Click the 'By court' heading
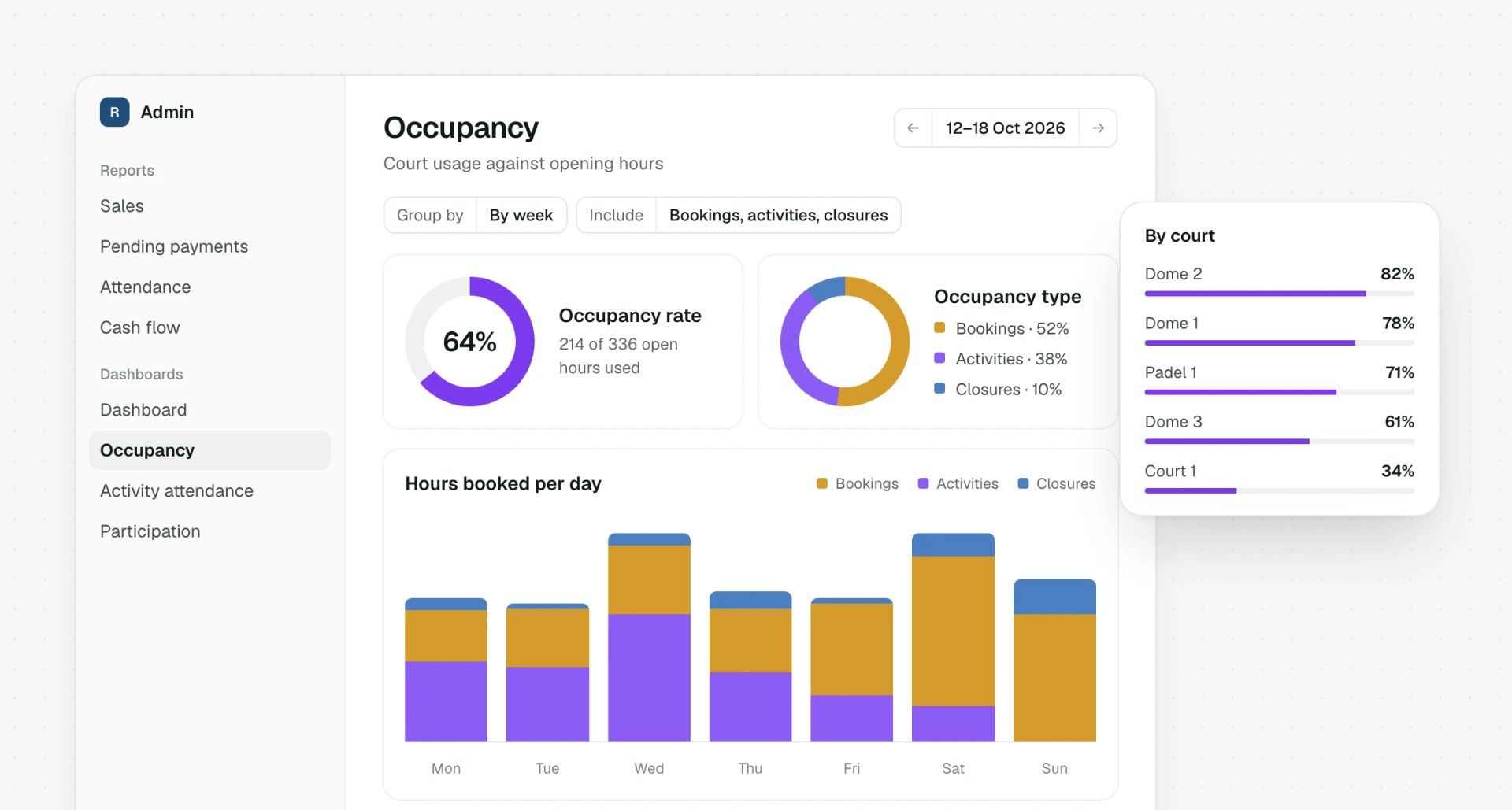The image size is (1512, 810). pos(1180,236)
